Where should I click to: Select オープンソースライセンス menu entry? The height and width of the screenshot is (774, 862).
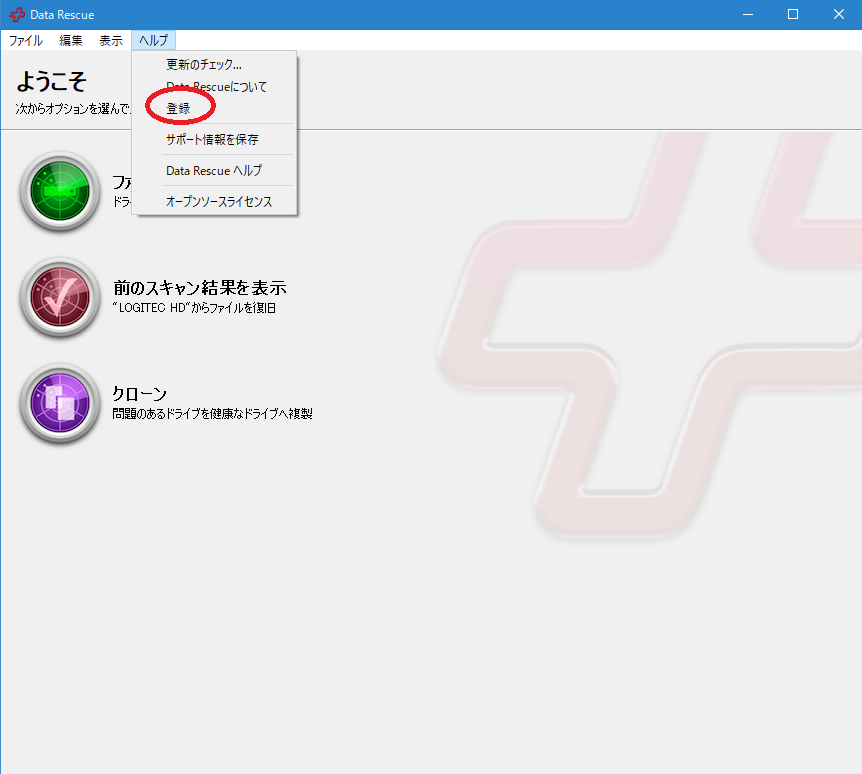coord(218,201)
